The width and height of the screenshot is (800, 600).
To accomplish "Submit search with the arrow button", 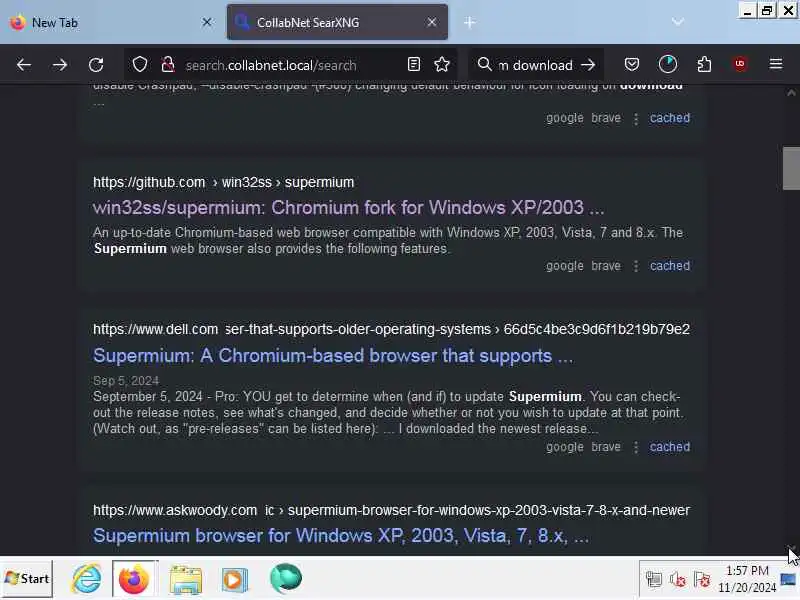I will pyautogui.click(x=588, y=65).
